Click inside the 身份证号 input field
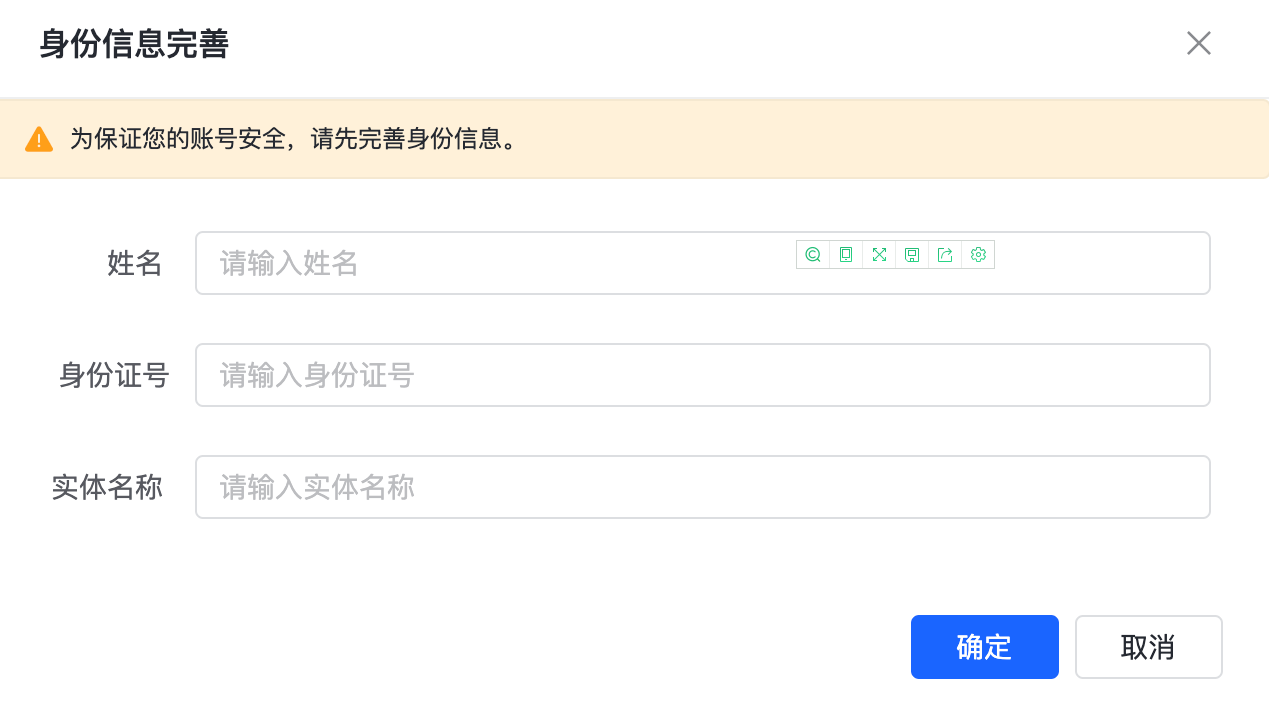The width and height of the screenshot is (1269, 720). [x=600, y=375]
